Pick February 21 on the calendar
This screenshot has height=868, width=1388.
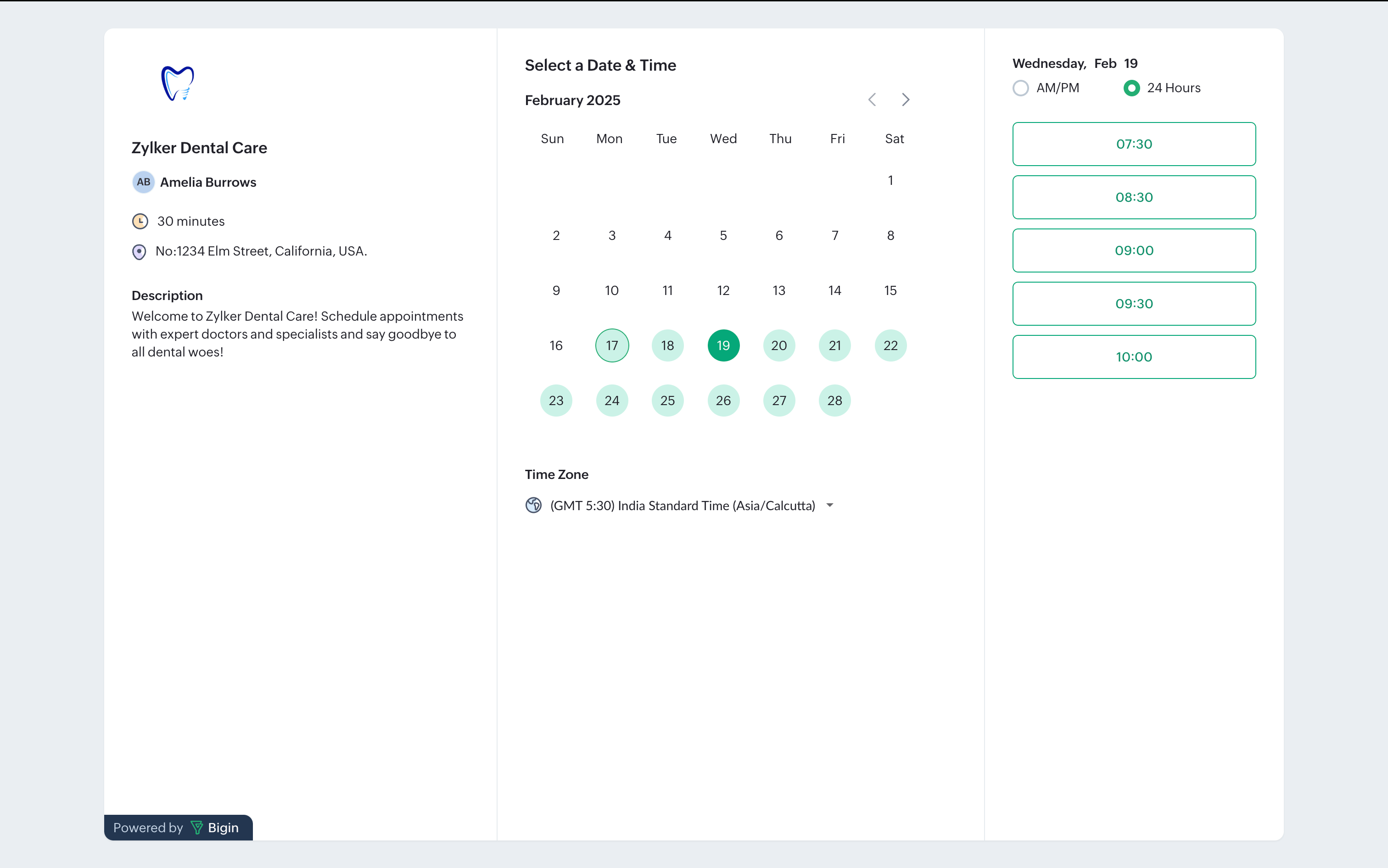point(834,345)
